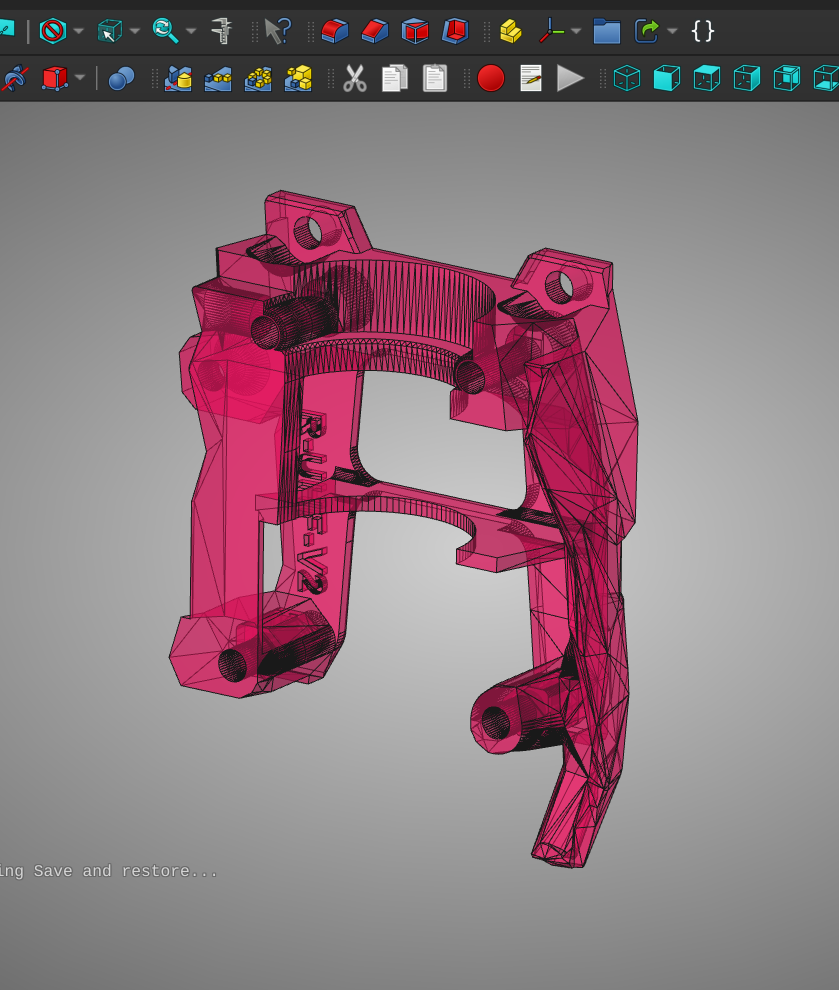Screen dimensions: 839x990
Task: Switch to top view cube icon
Action: [706, 78]
